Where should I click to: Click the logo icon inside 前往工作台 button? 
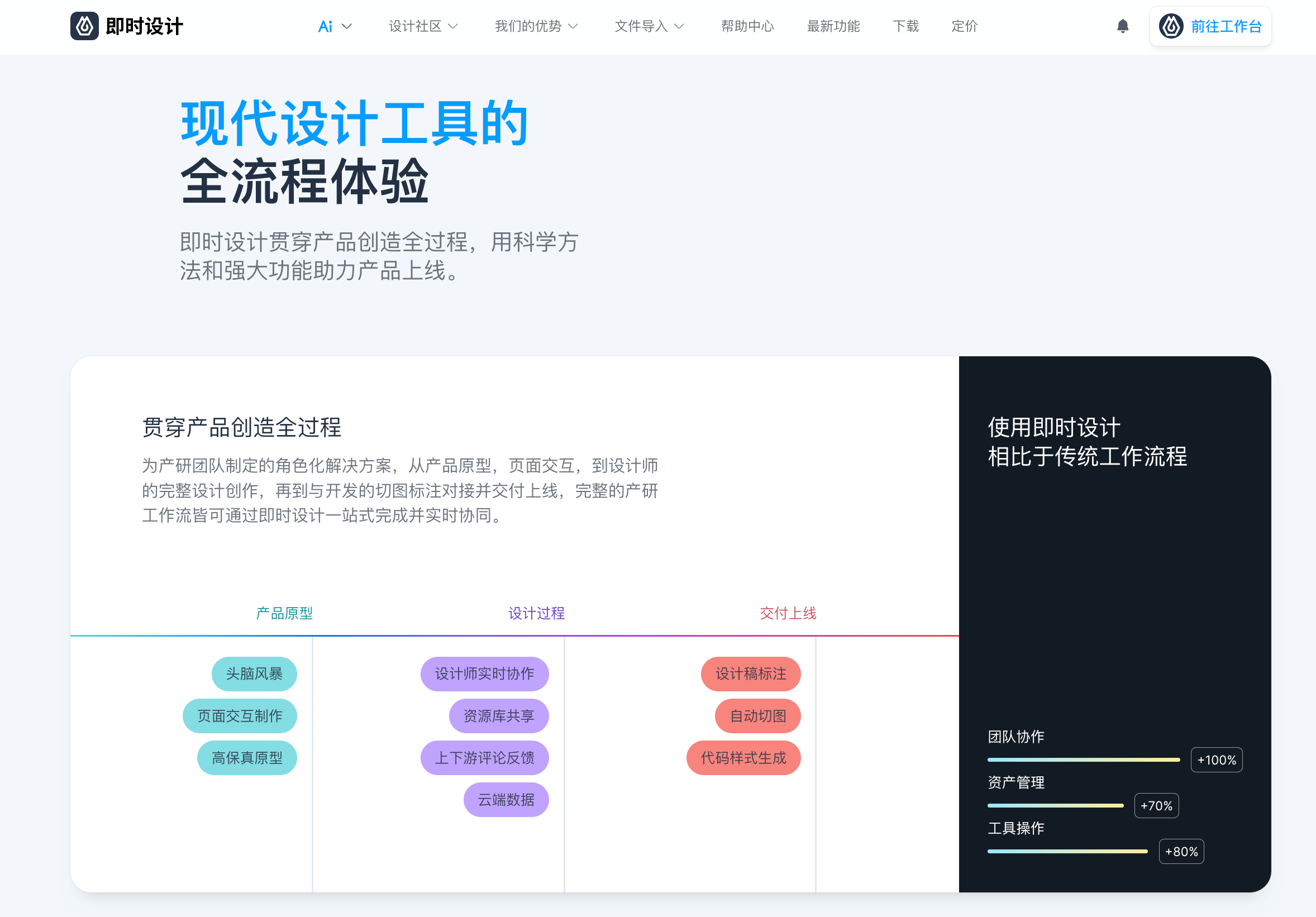1171,26
